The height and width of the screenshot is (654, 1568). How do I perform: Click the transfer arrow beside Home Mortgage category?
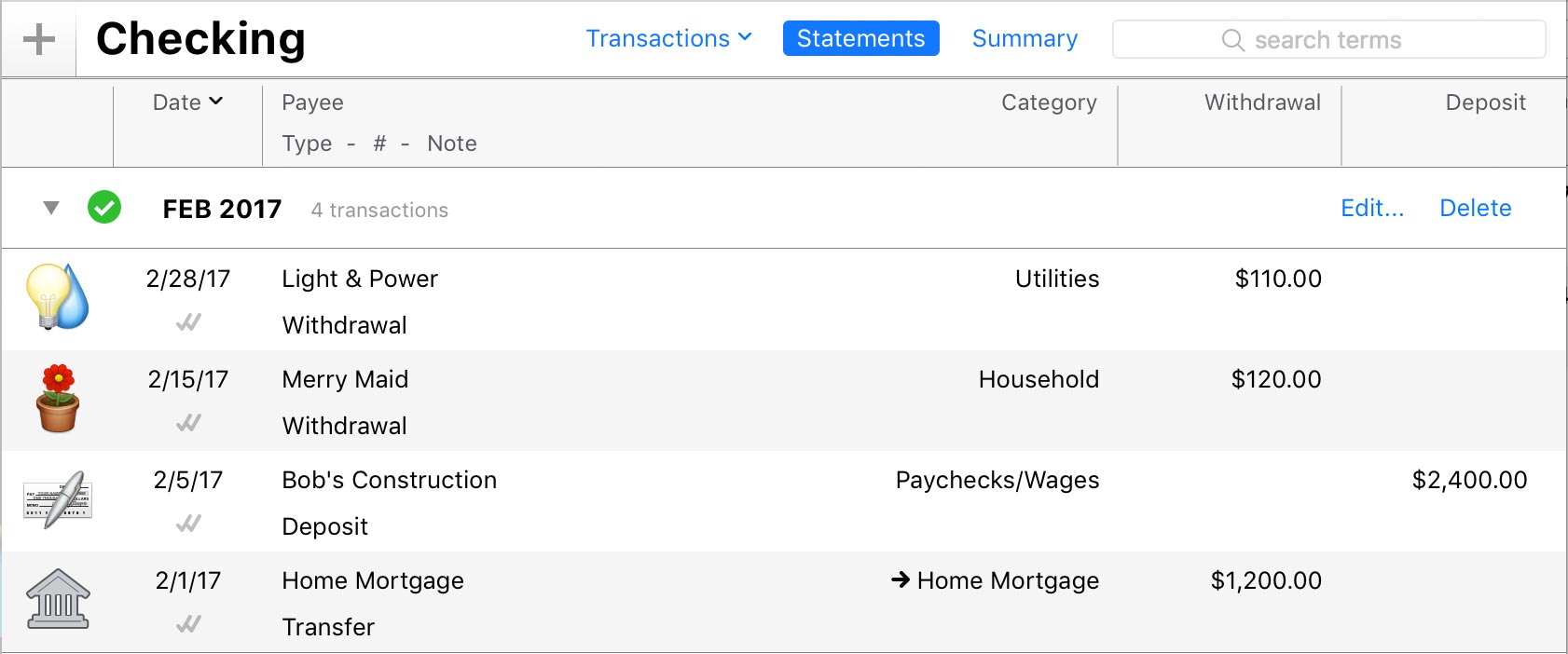901,580
